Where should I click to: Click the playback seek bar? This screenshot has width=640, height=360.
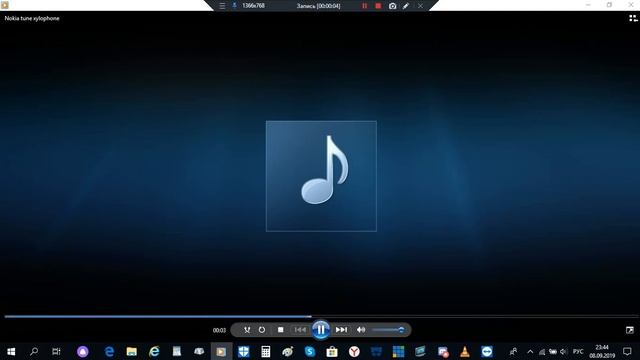[322, 316]
